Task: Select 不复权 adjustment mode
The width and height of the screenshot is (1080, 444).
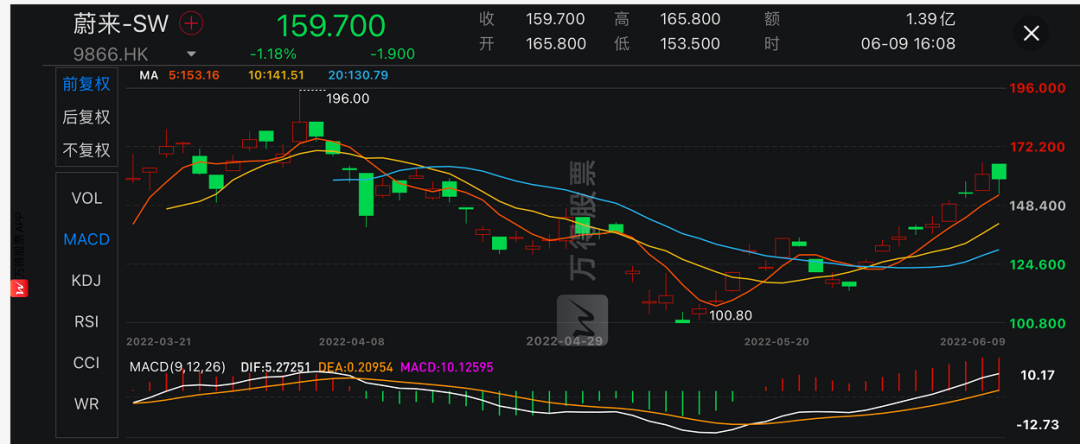Action: pyautogui.click(x=86, y=150)
